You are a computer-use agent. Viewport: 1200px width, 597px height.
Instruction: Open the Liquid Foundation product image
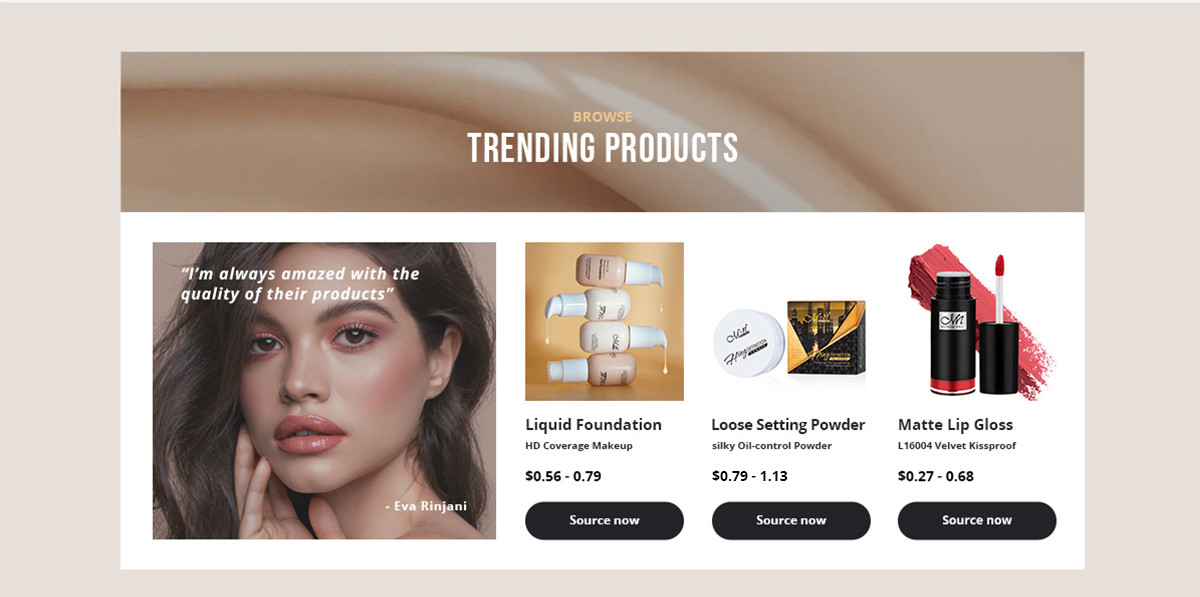point(604,321)
